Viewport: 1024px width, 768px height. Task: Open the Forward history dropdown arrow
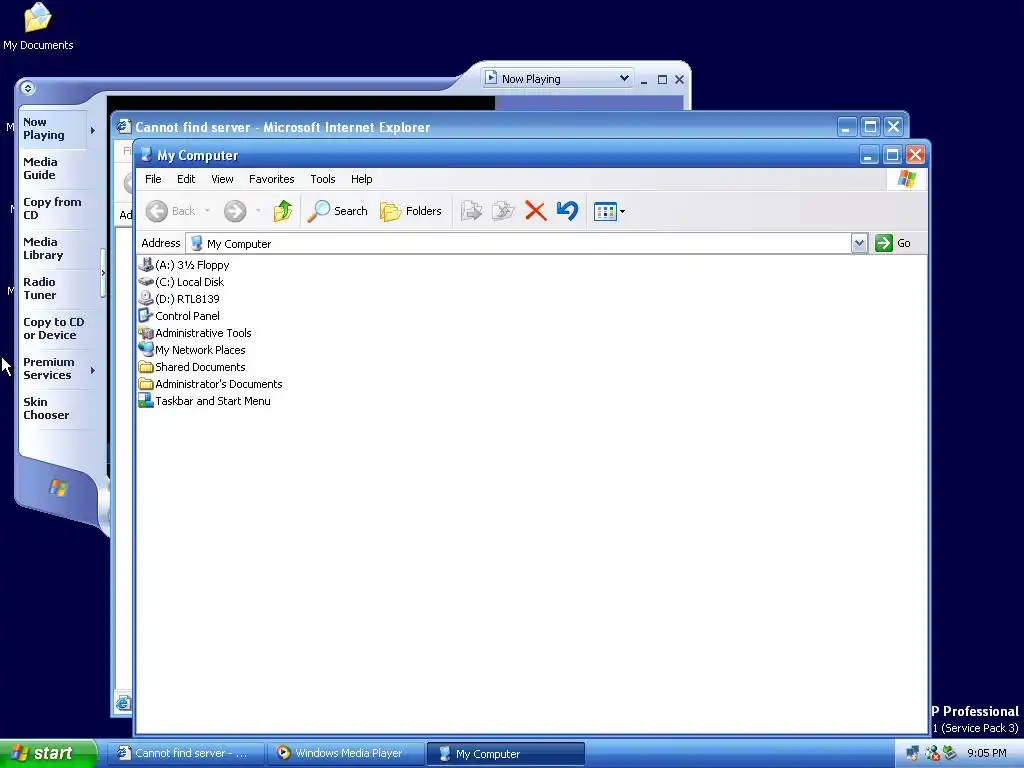click(x=259, y=211)
